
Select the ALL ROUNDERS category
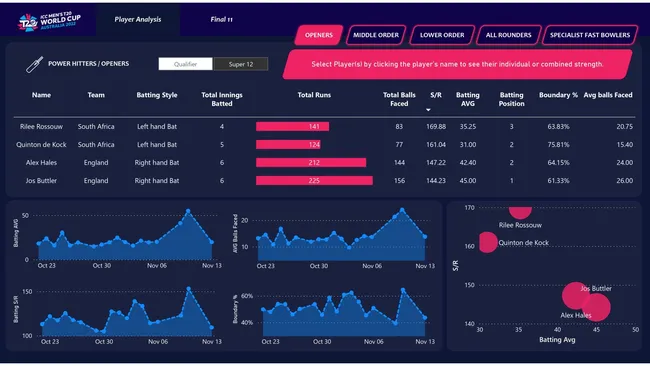[508, 35]
